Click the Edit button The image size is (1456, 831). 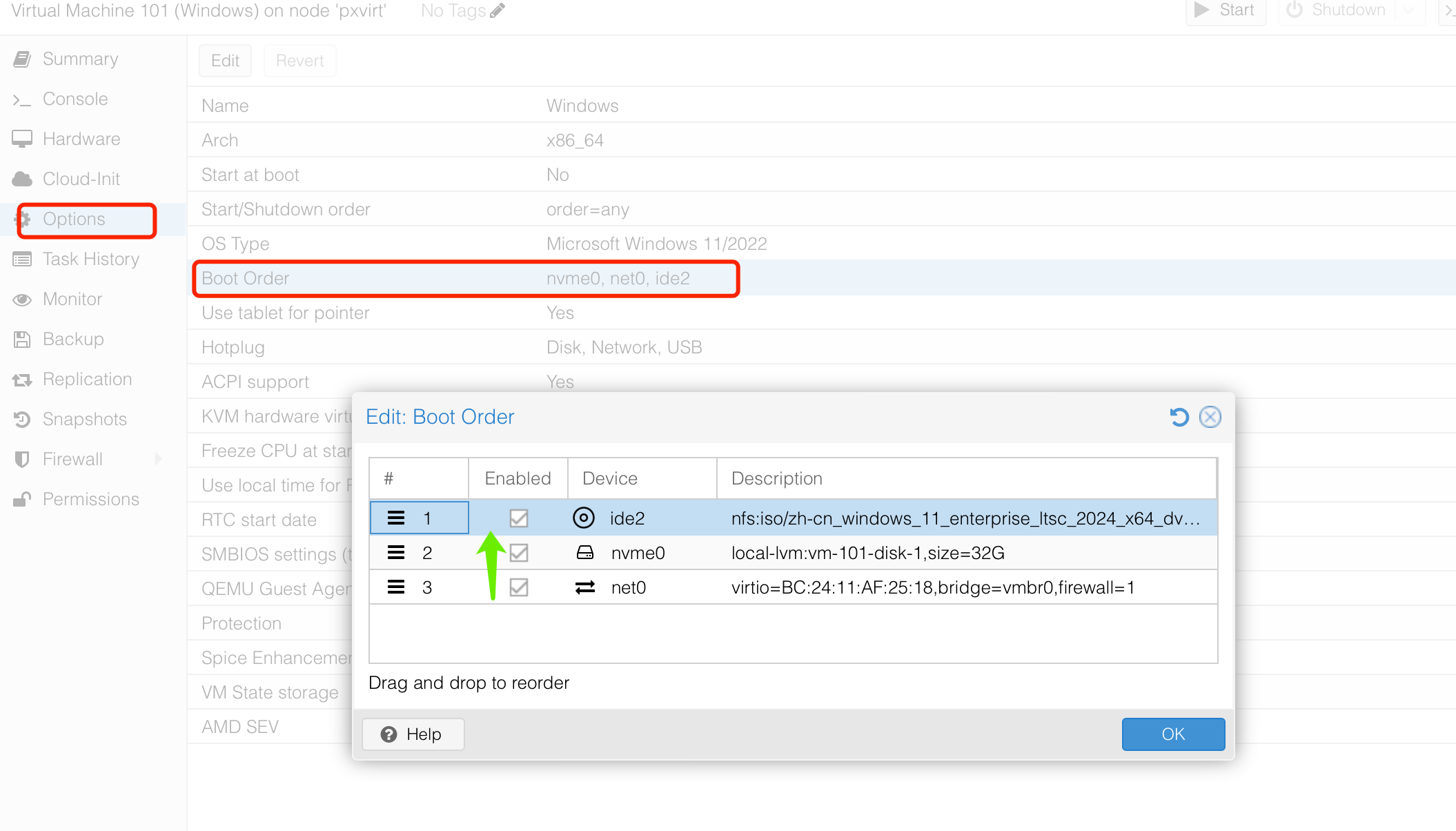click(225, 61)
